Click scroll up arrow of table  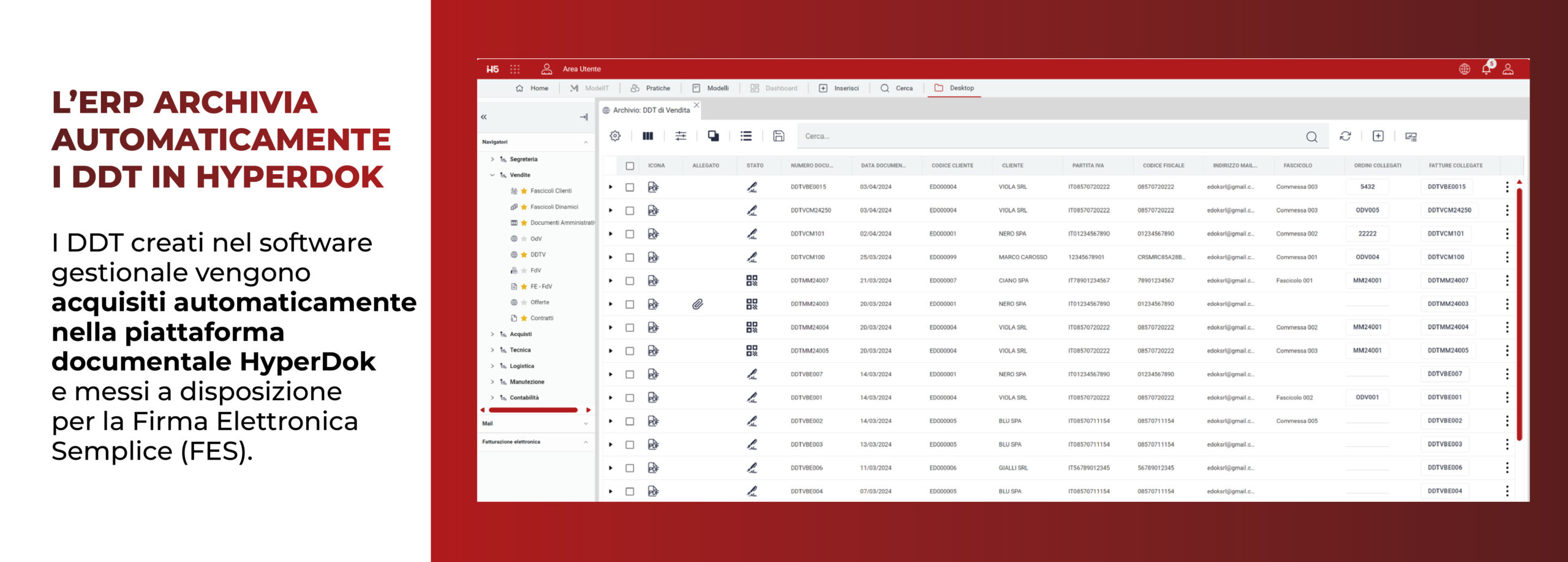click(1520, 182)
